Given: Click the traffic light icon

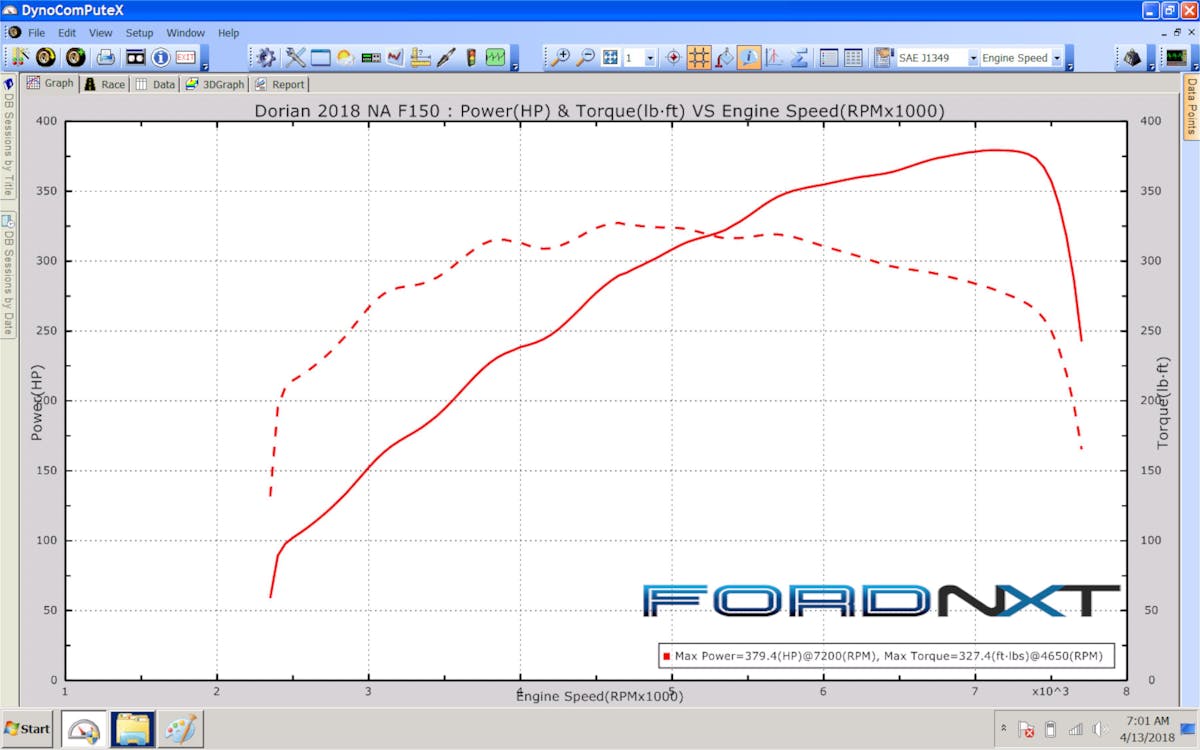Looking at the screenshot, I should click(471, 57).
